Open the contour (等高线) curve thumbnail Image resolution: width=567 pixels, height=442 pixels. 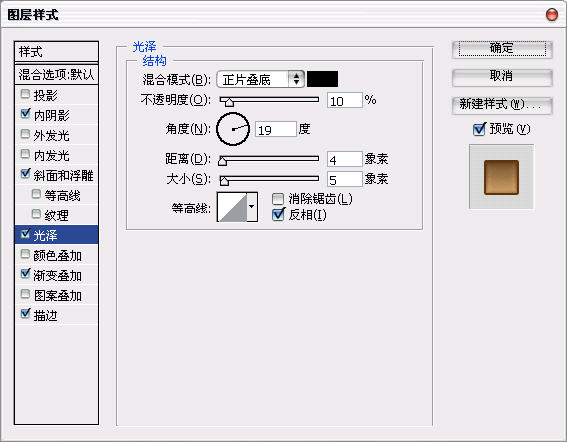[x=232, y=207]
